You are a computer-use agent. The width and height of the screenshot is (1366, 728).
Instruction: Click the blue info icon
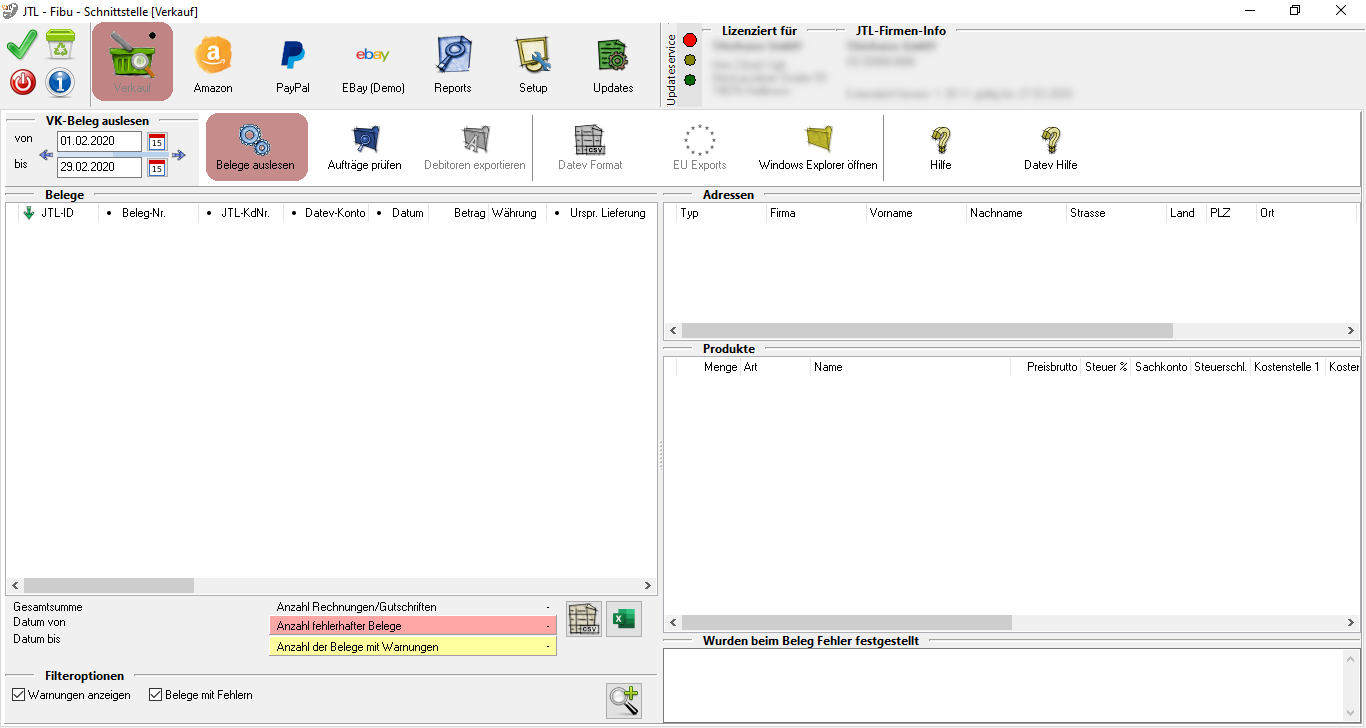[60, 82]
